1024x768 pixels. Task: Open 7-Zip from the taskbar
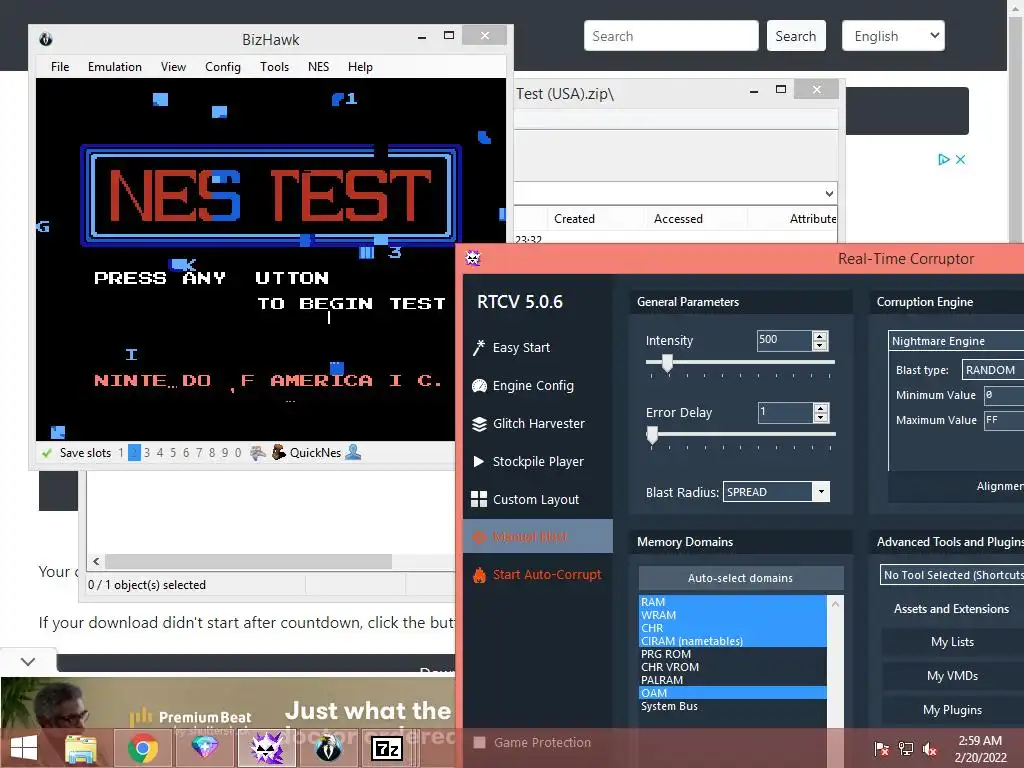click(387, 748)
